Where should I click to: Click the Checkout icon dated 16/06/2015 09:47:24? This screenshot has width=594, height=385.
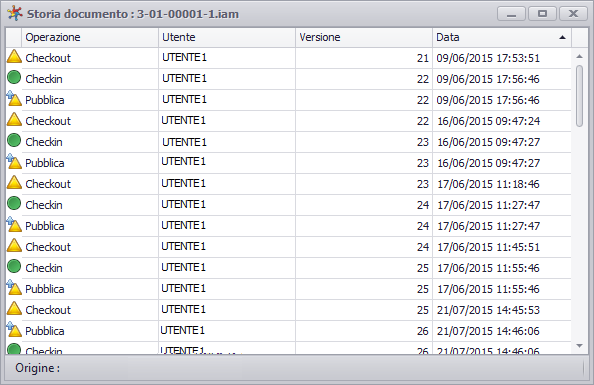click(x=14, y=119)
